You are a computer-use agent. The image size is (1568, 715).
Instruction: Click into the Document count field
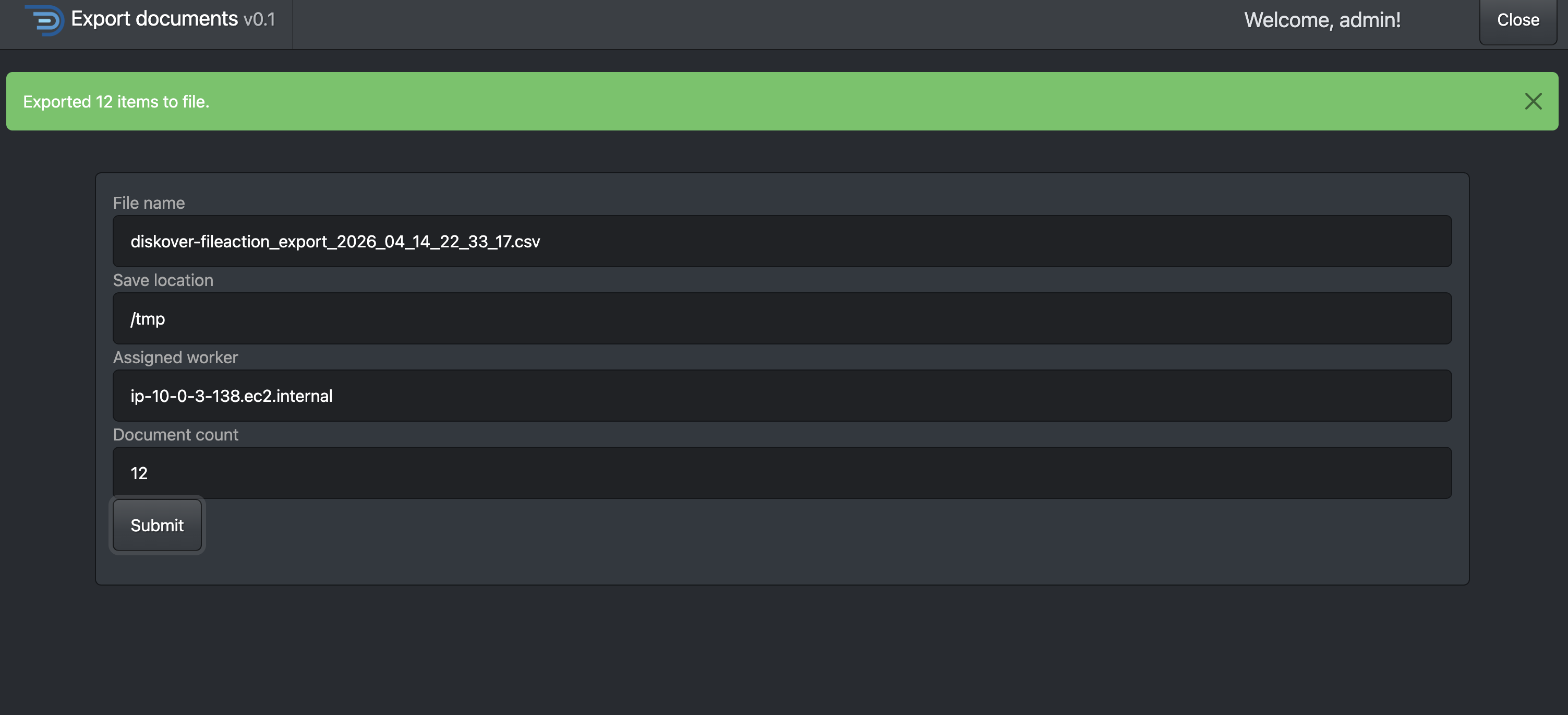coord(782,473)
